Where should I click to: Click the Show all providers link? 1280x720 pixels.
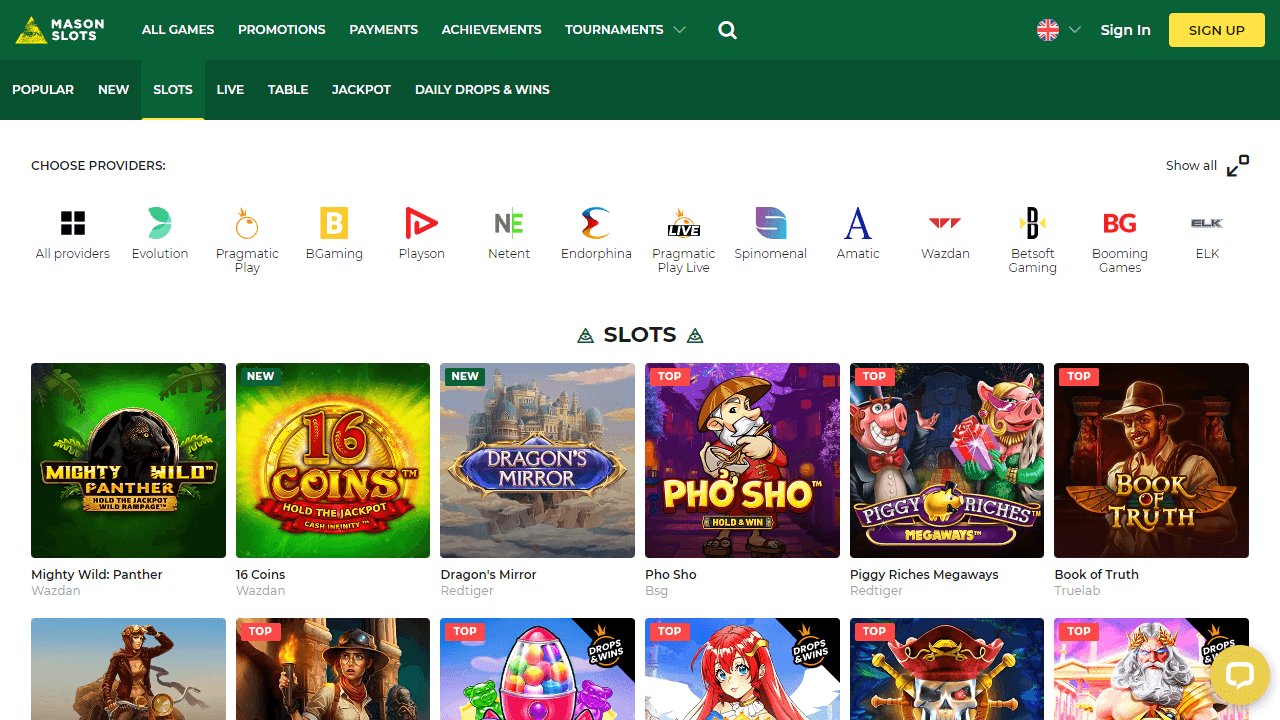click(x=1191, y=166)
